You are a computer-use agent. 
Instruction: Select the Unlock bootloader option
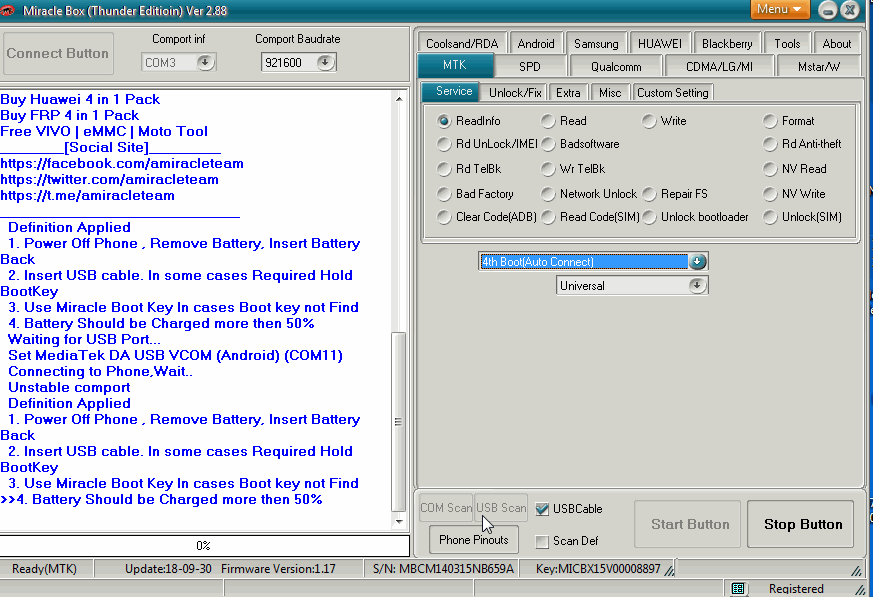(x=649, y=217)
